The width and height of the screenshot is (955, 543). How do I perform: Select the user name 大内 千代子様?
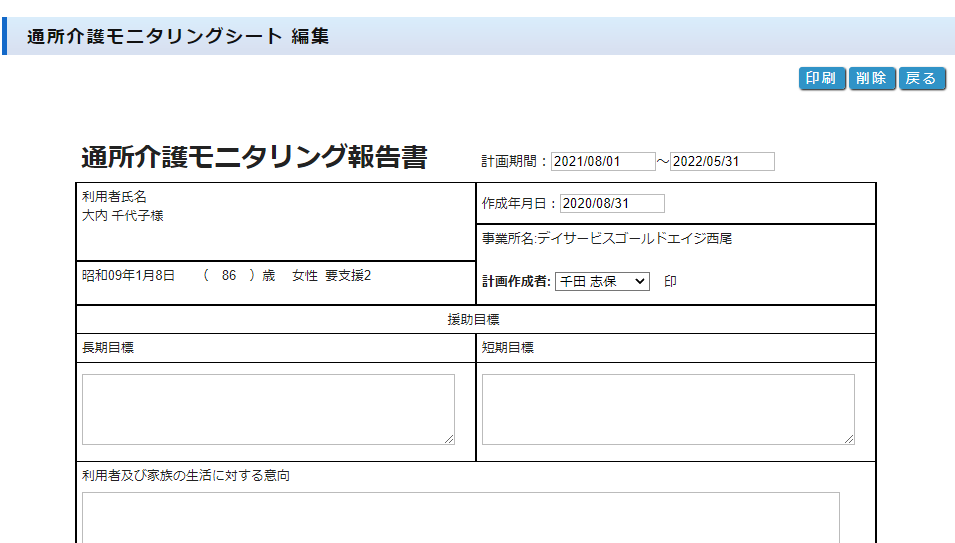[x=122, y=216]
